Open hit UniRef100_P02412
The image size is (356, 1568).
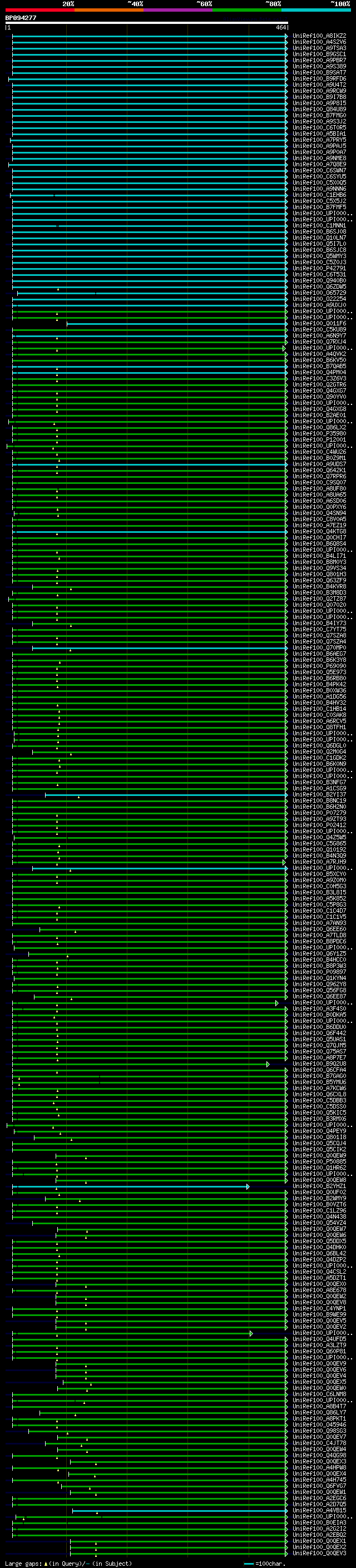click(319, 825)
